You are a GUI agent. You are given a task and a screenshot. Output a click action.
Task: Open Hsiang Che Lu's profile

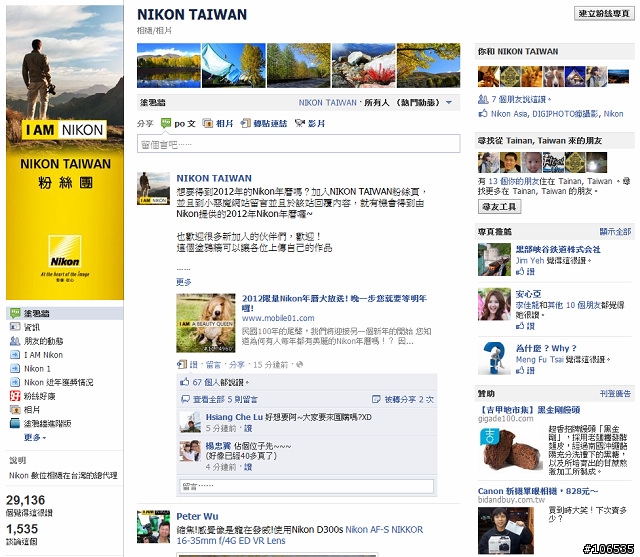pyautogui.click(x=234, y=417)
